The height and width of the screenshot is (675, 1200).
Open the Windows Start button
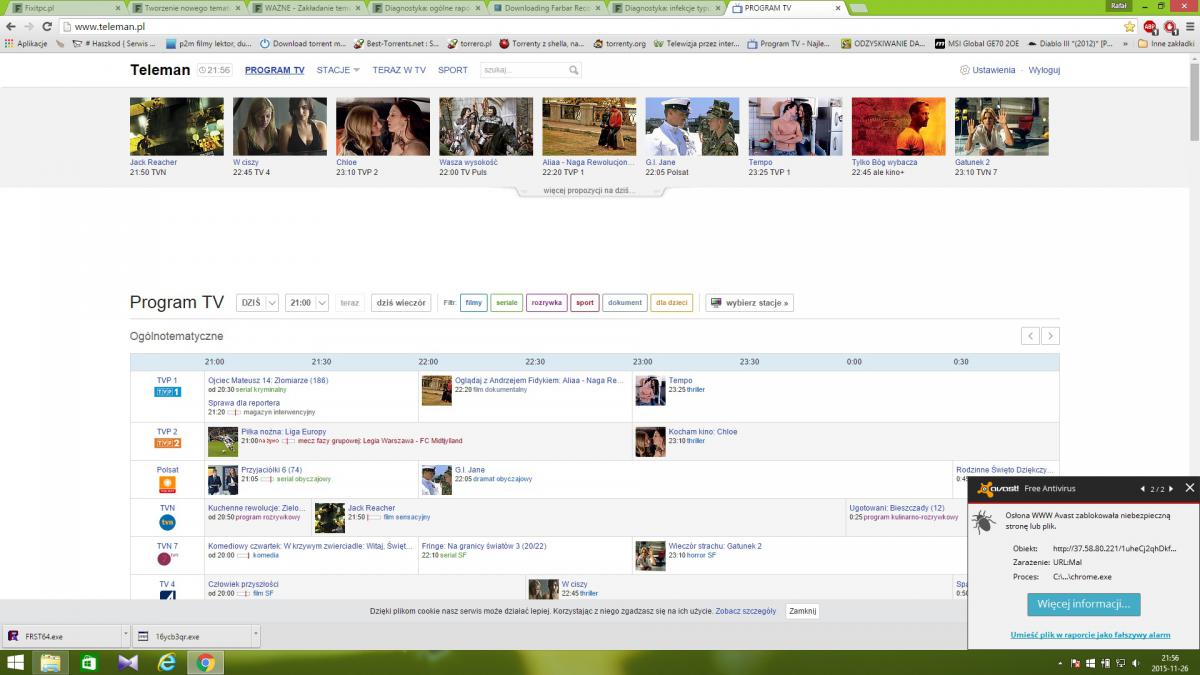16,662
